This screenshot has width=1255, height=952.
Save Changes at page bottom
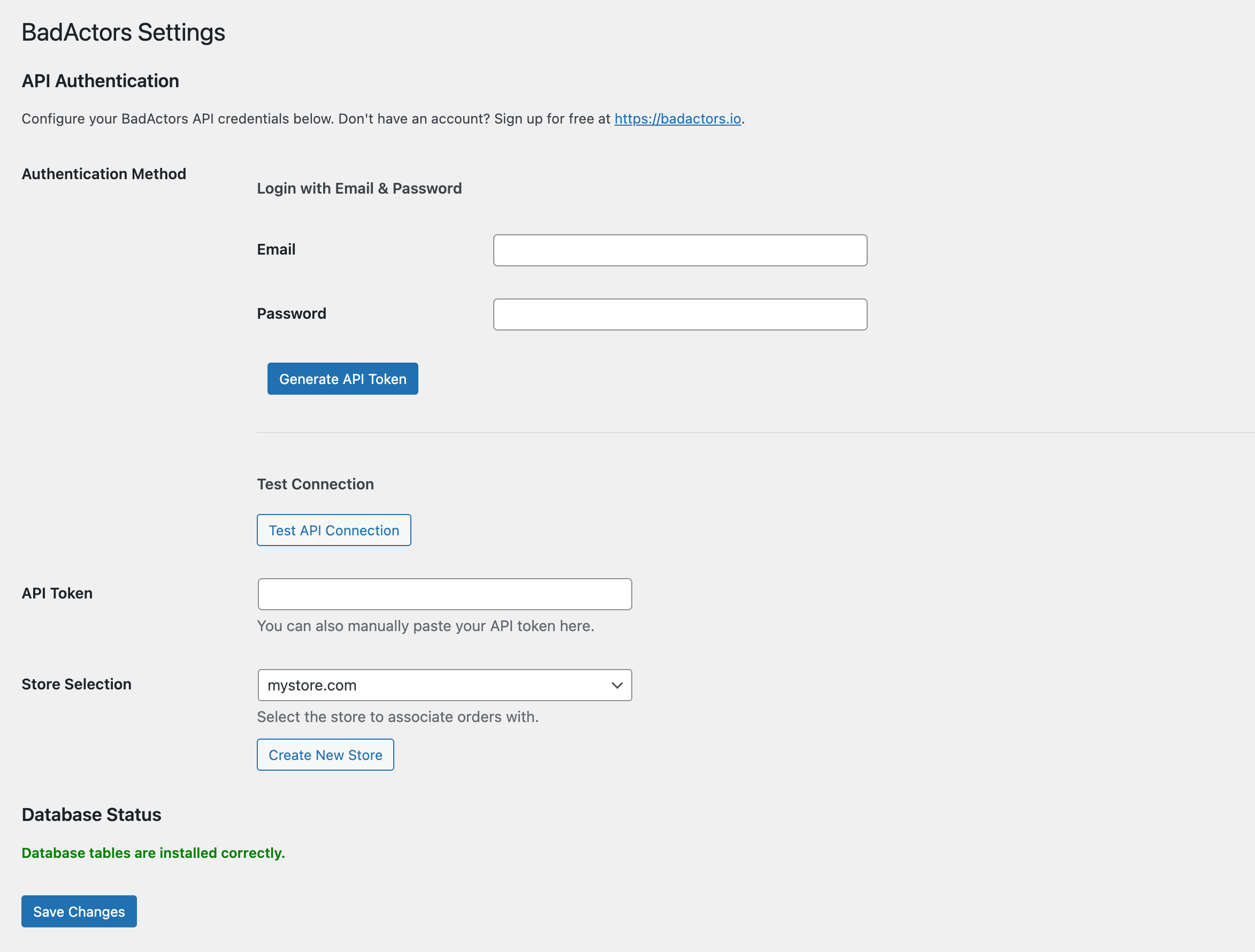[79, 911]
